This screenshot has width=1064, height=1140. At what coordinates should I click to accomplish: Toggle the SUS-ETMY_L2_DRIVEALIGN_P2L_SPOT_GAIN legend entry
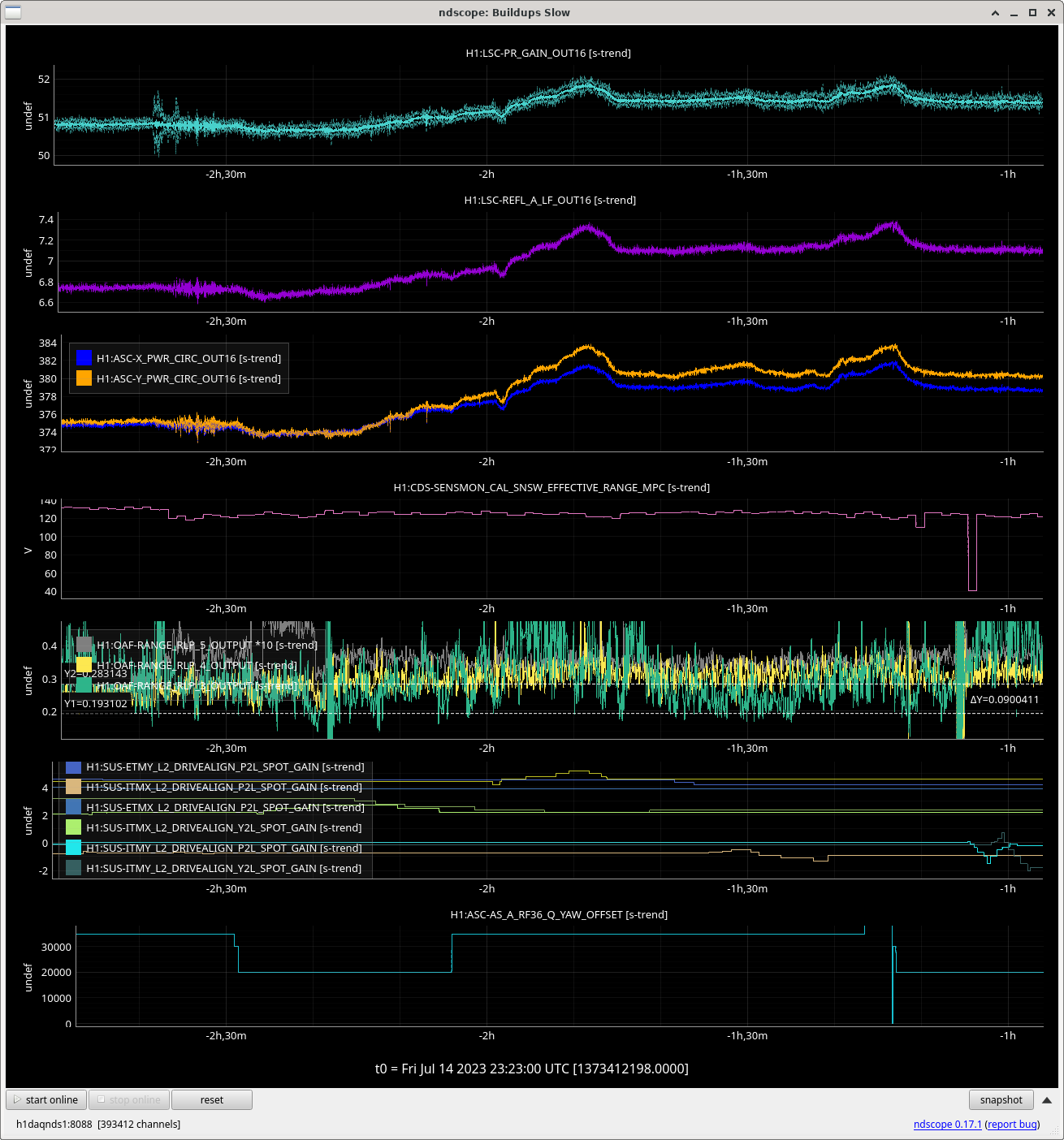(224, 766)
